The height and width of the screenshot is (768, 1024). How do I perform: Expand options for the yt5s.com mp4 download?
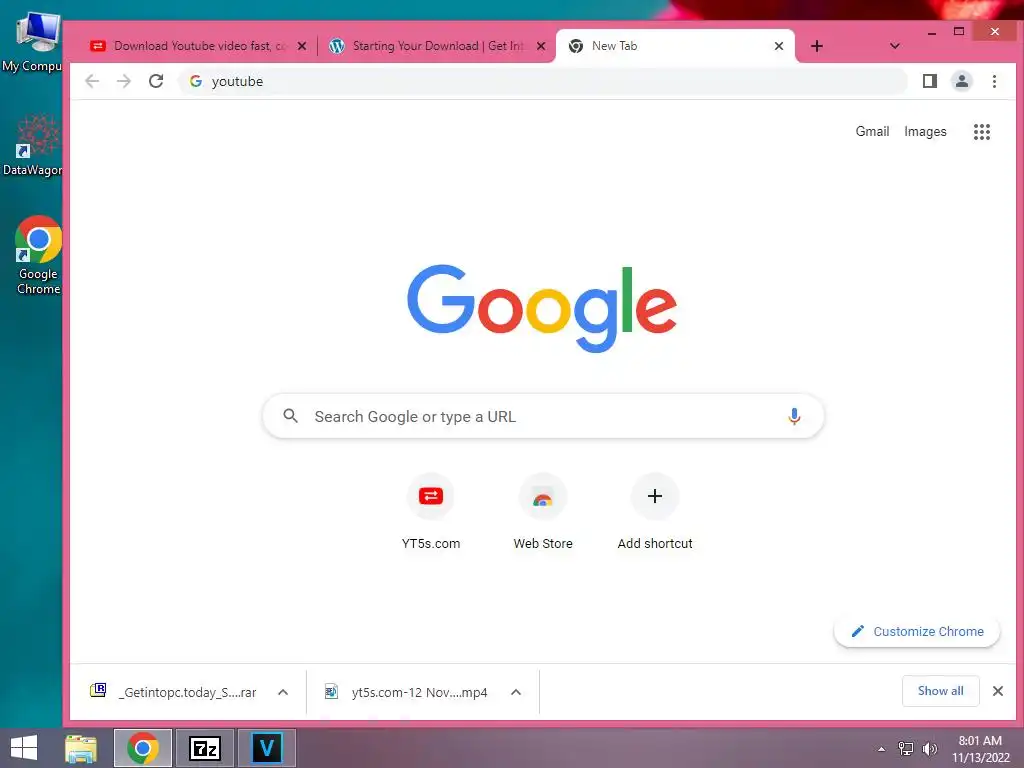click(516, 692)
